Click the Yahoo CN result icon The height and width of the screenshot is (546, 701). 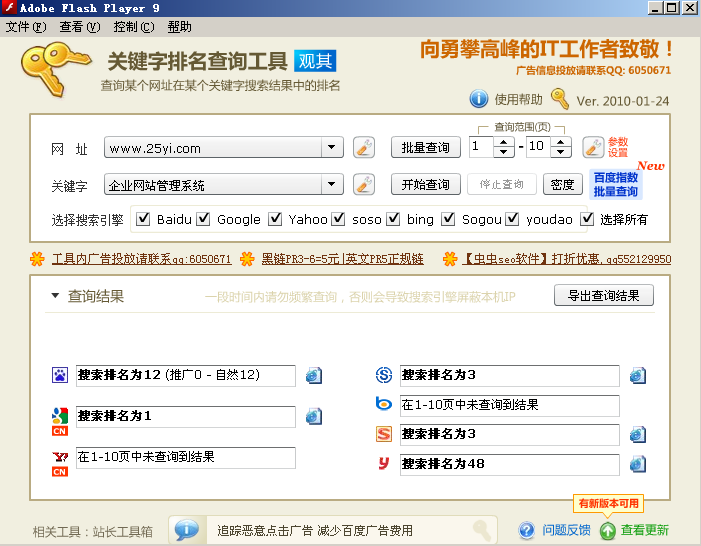coord(60,464)
